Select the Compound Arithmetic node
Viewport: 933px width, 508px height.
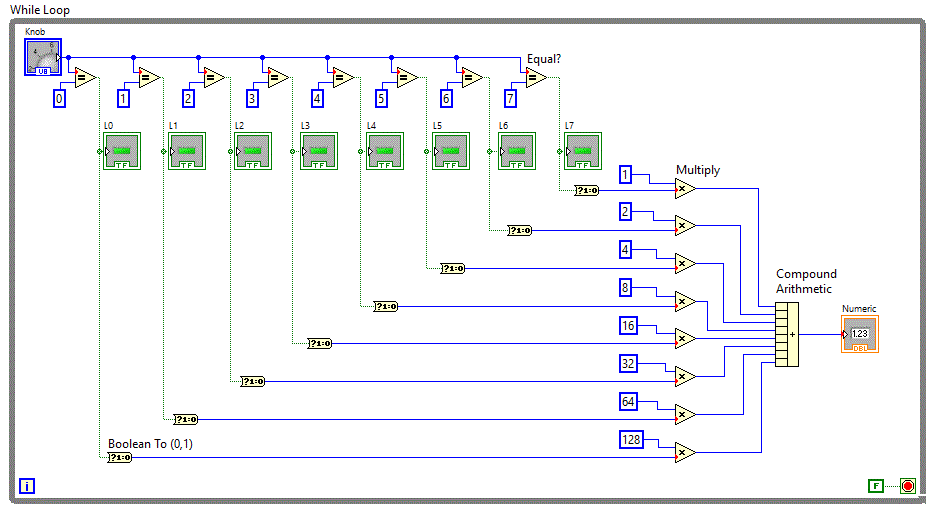(787, 334)
